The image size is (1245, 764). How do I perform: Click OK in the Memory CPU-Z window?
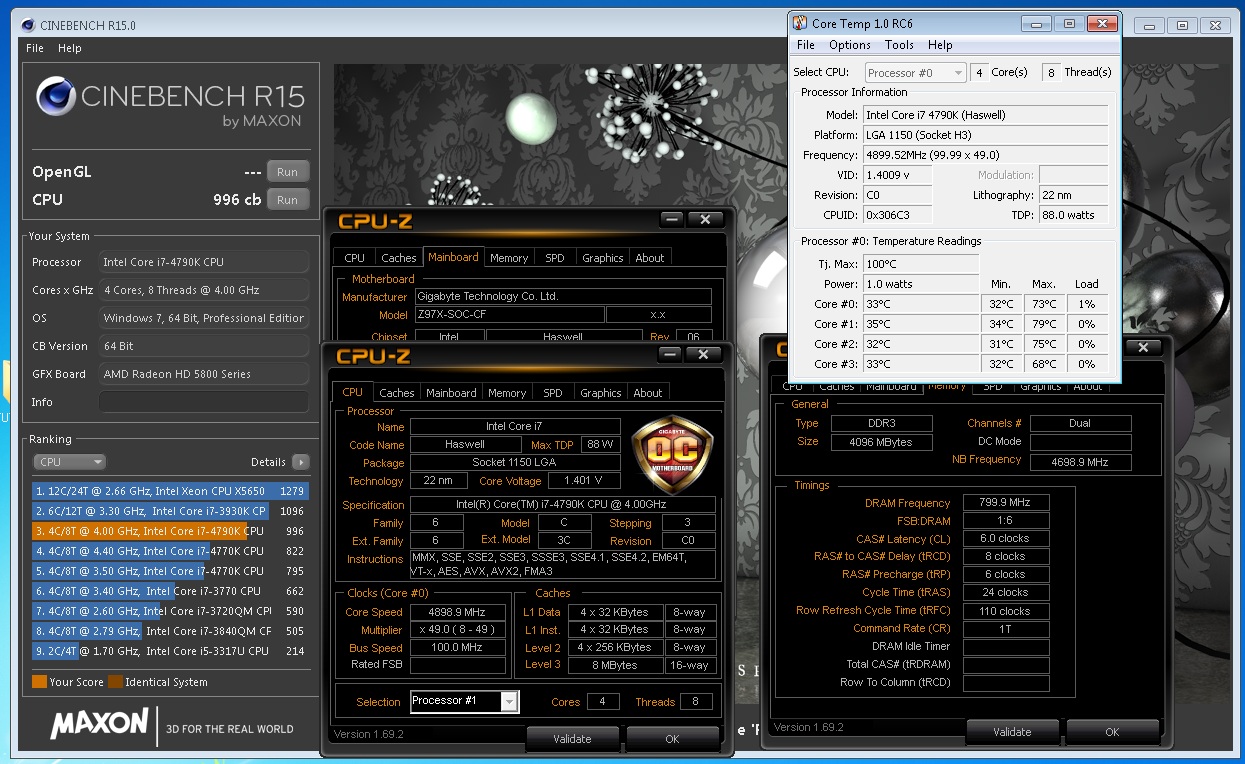[x=1112, y=732]
